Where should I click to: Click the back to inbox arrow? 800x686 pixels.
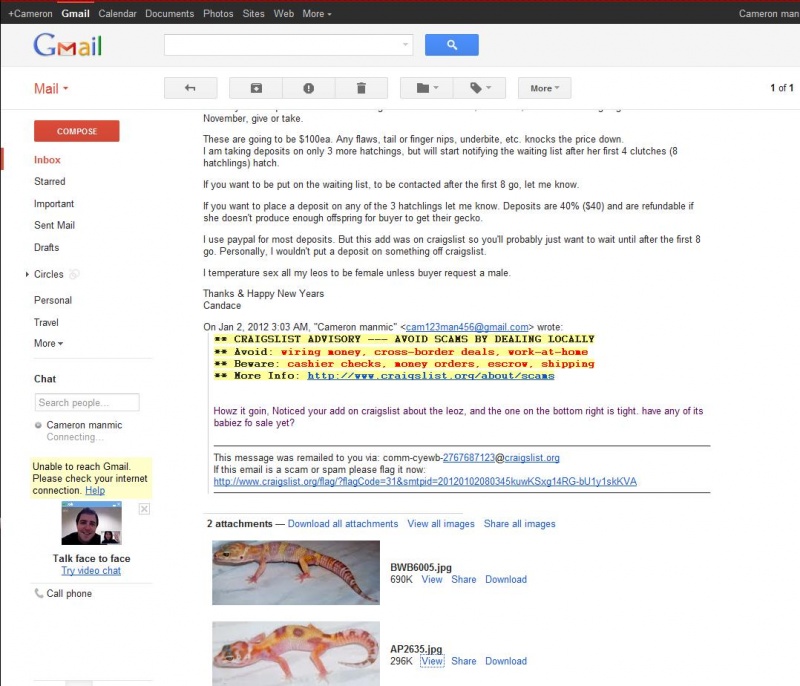point(190,88)
